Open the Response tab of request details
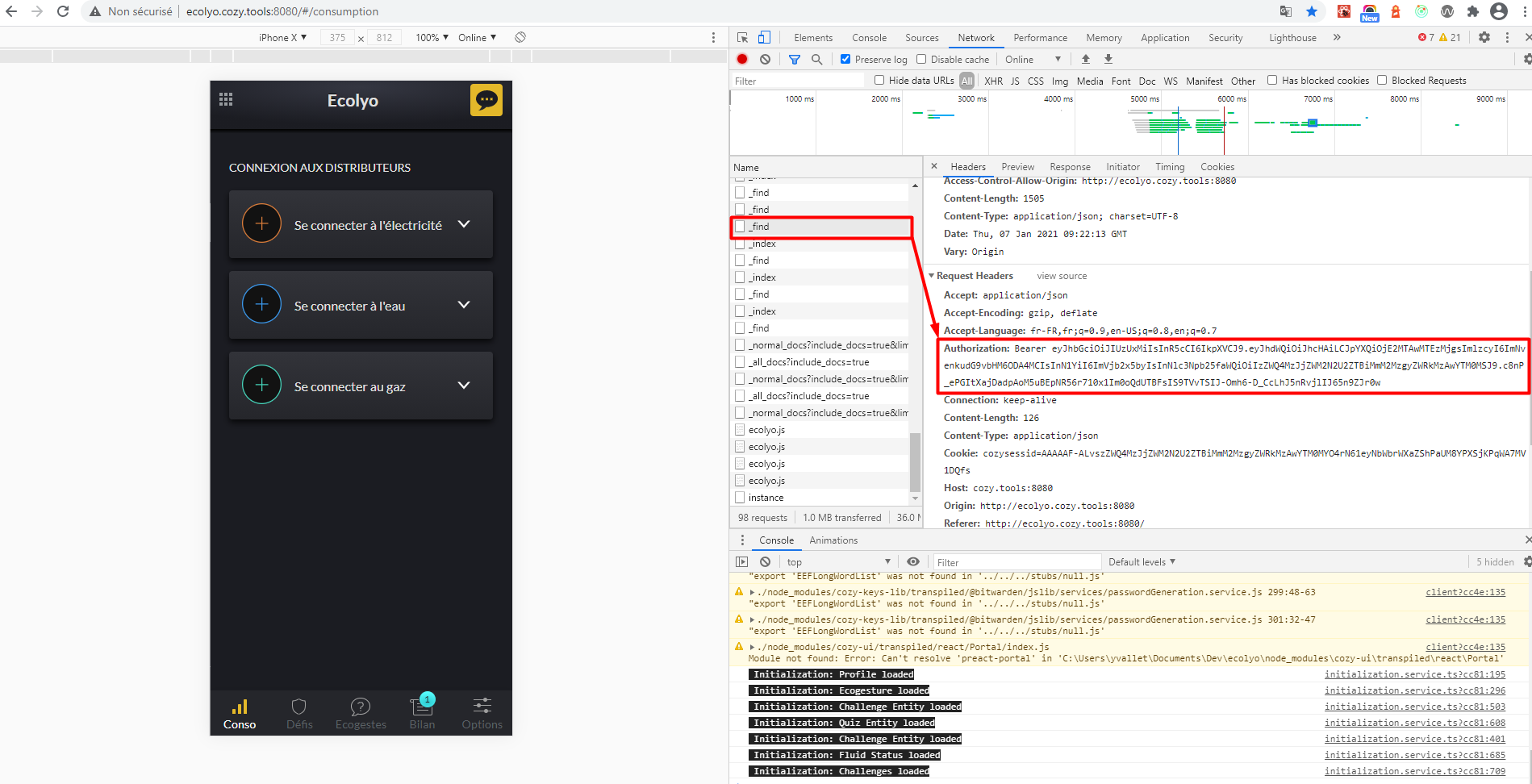 coord(1071,167)
